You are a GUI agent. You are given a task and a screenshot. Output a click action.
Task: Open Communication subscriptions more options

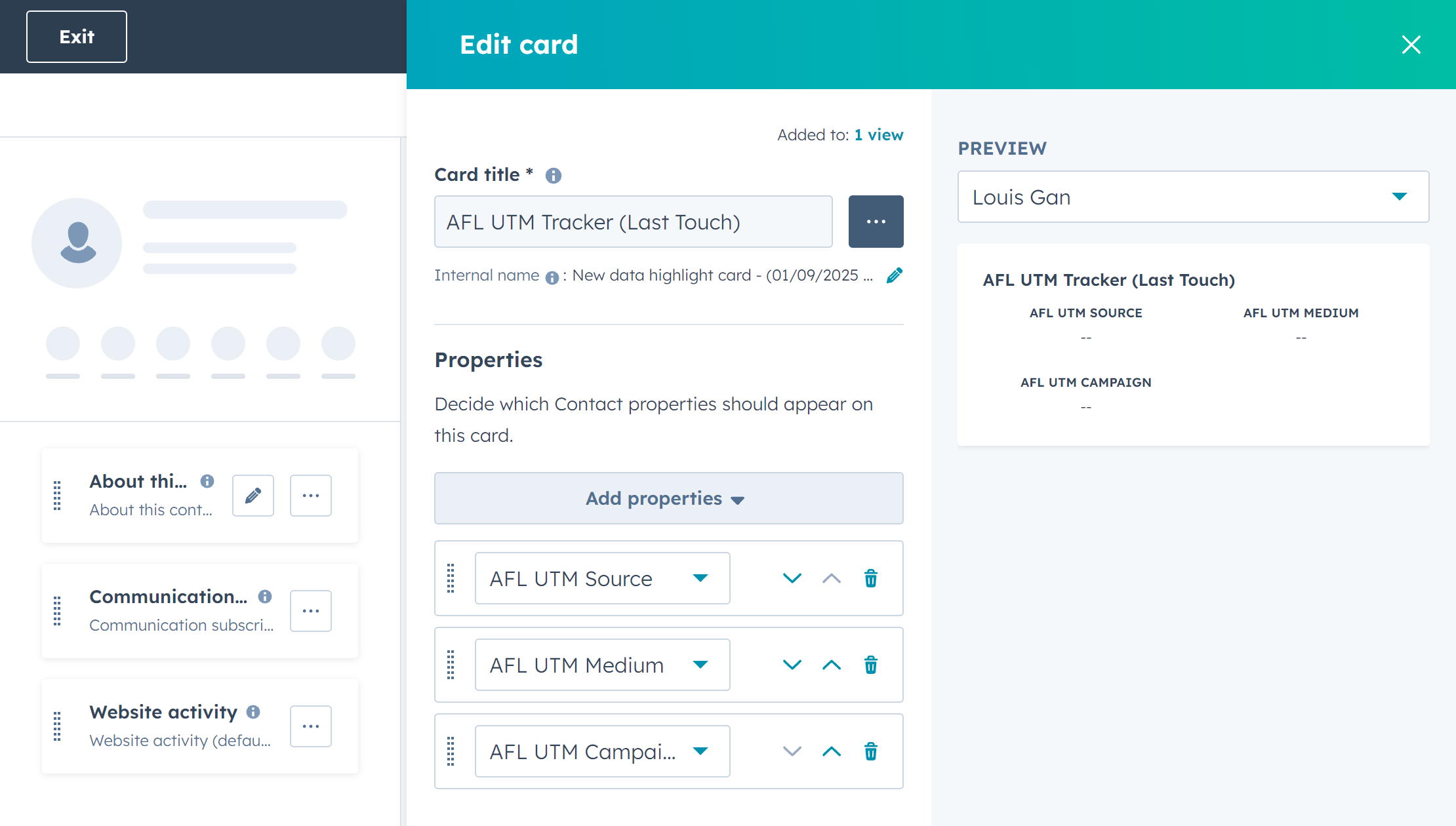click(311, 611)
